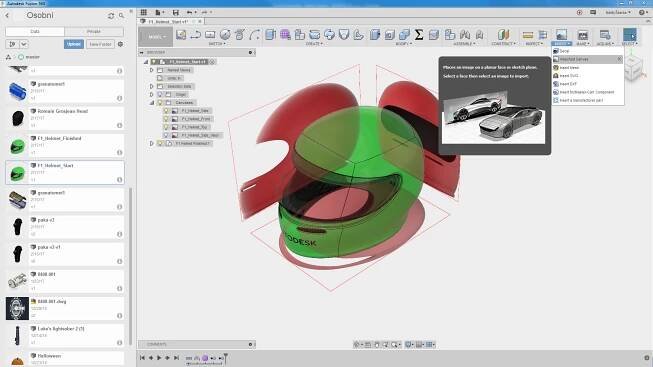Click the New Folder button
This screenshot has width=653, height=367.
pos(100,44)
